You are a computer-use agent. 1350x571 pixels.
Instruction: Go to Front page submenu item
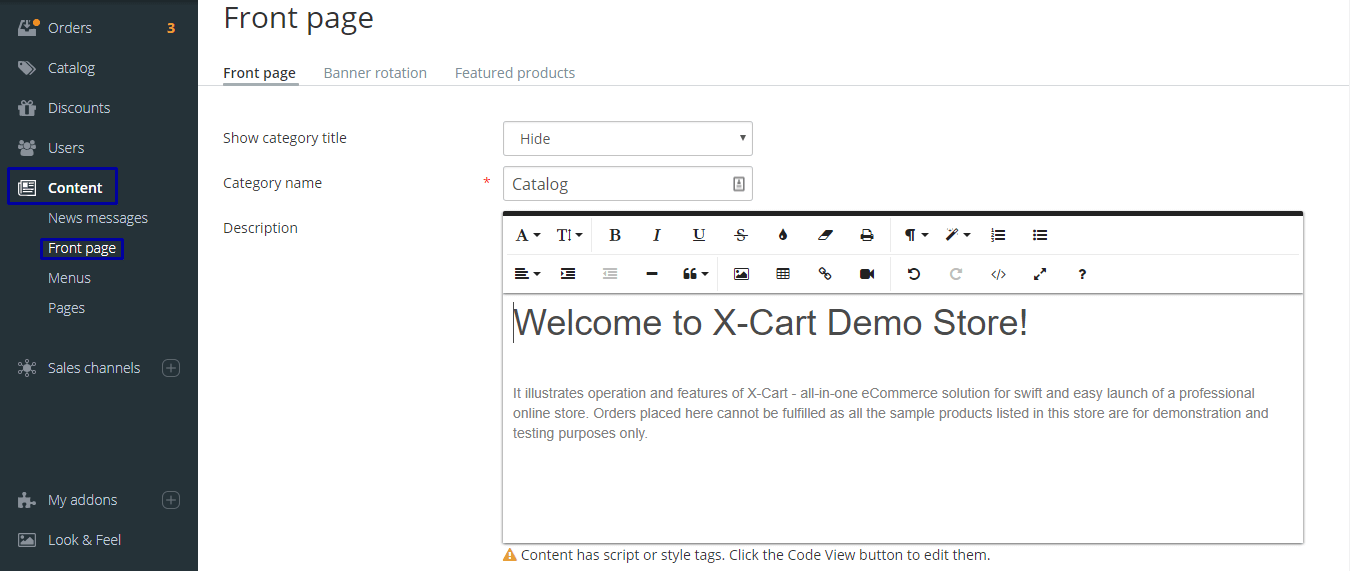click(82, 248)
